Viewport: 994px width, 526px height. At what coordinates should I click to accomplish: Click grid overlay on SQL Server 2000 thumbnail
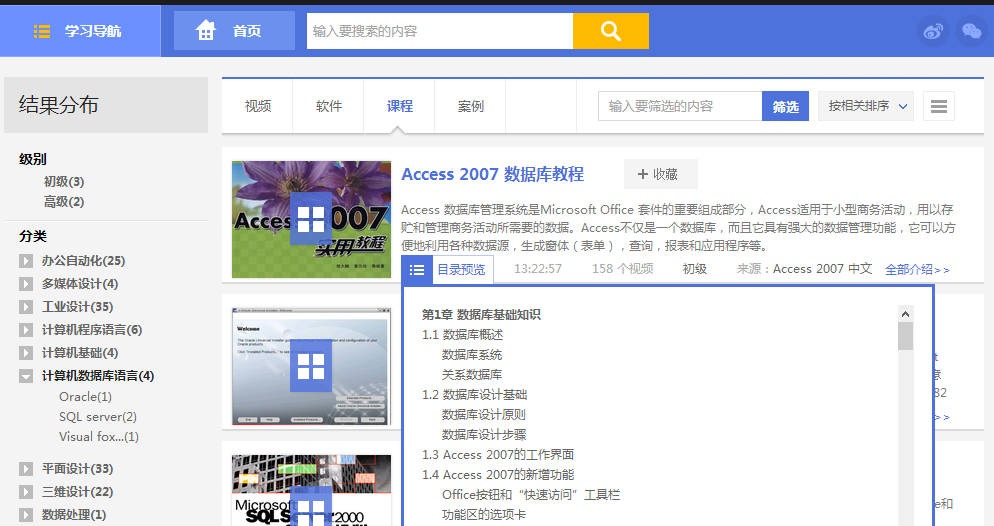(311, 507)
